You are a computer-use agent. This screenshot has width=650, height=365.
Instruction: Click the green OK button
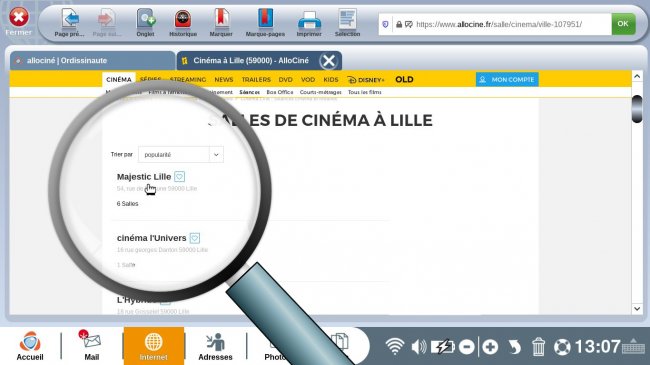tap(623, 24)
